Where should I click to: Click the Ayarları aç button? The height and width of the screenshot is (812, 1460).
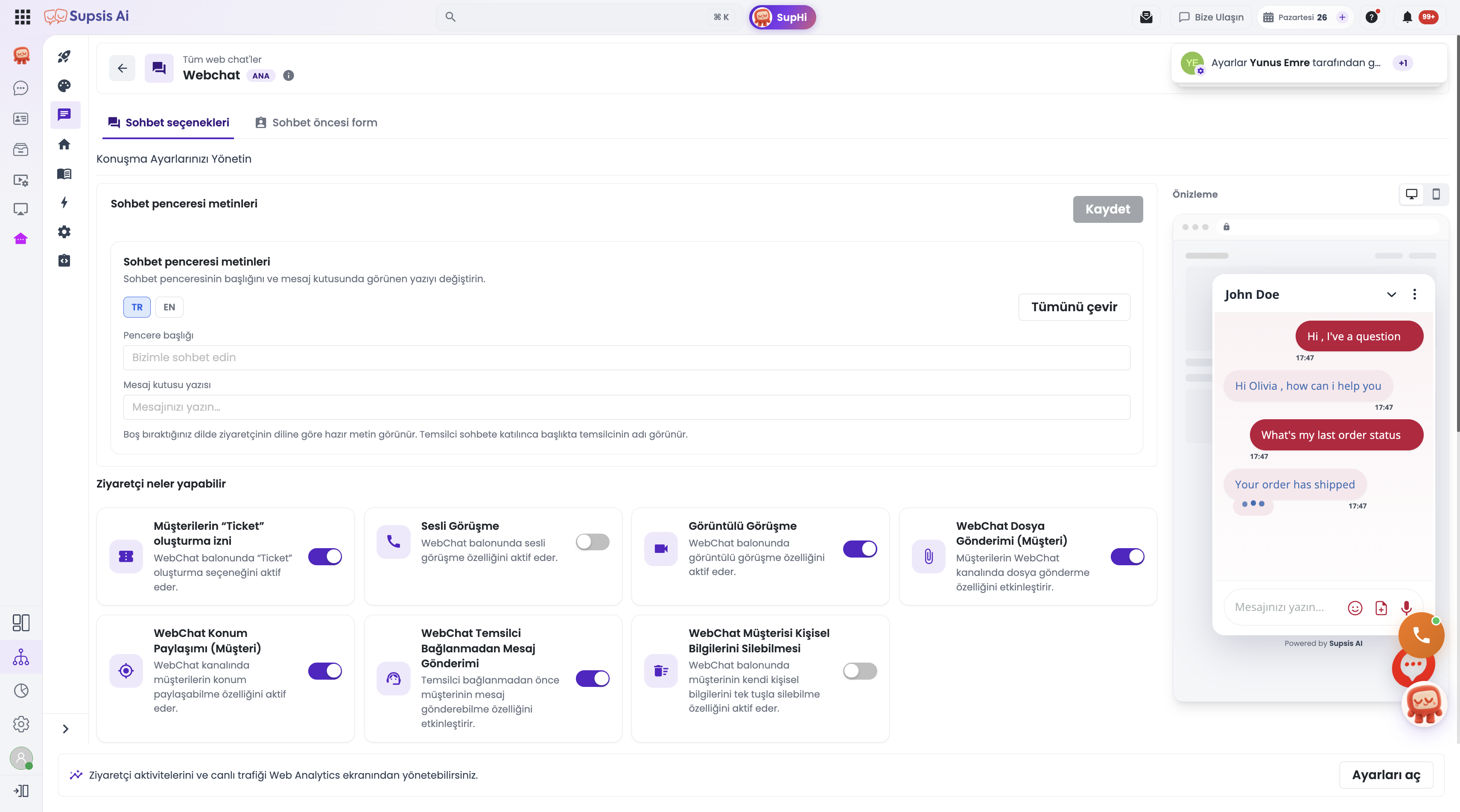(x=1386, y=775)
